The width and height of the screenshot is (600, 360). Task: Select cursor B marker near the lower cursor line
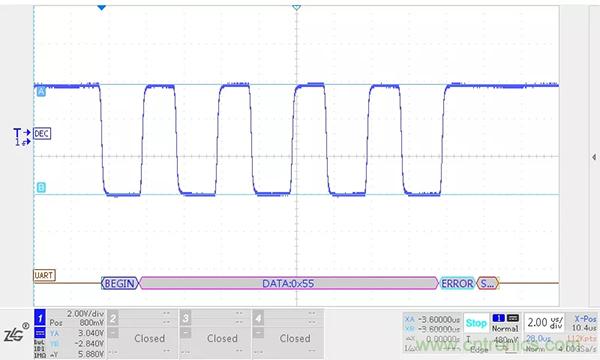(x=41, y=187)
